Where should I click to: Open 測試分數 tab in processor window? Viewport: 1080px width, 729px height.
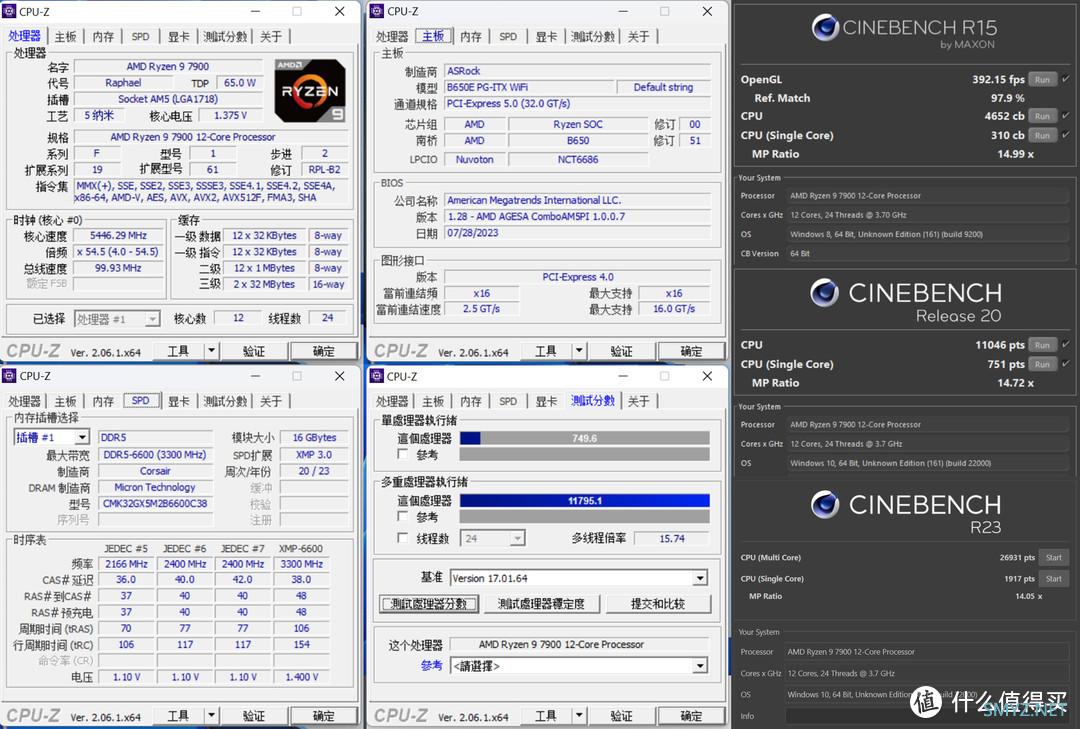225,37
